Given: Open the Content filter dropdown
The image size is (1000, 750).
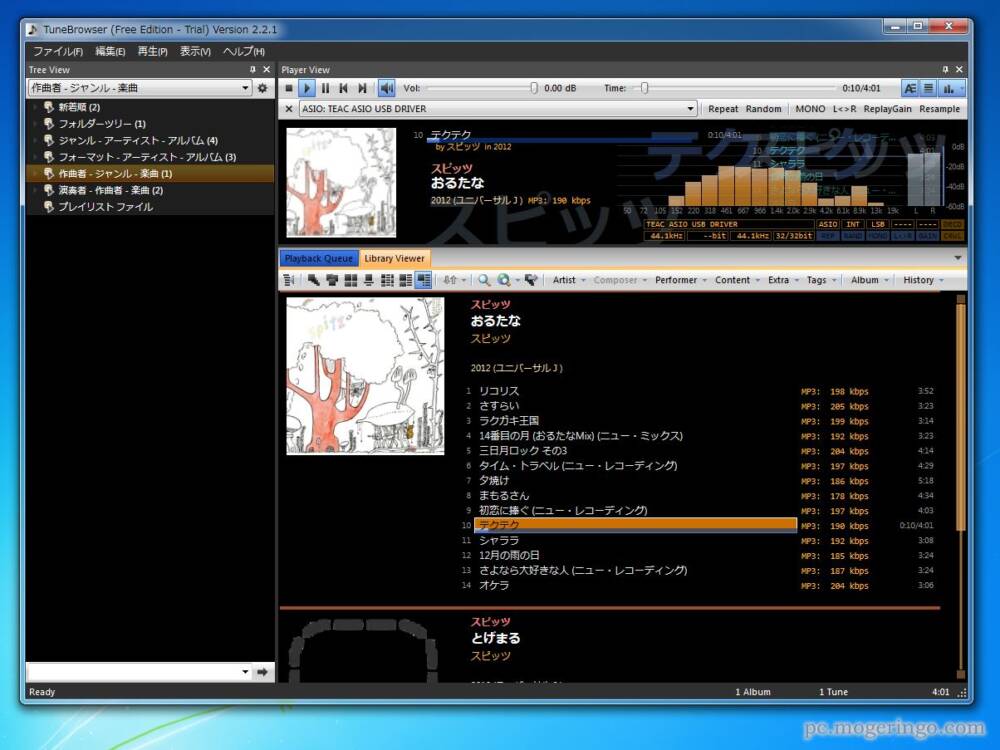Looking at the screenshot, I should point(737,280).
